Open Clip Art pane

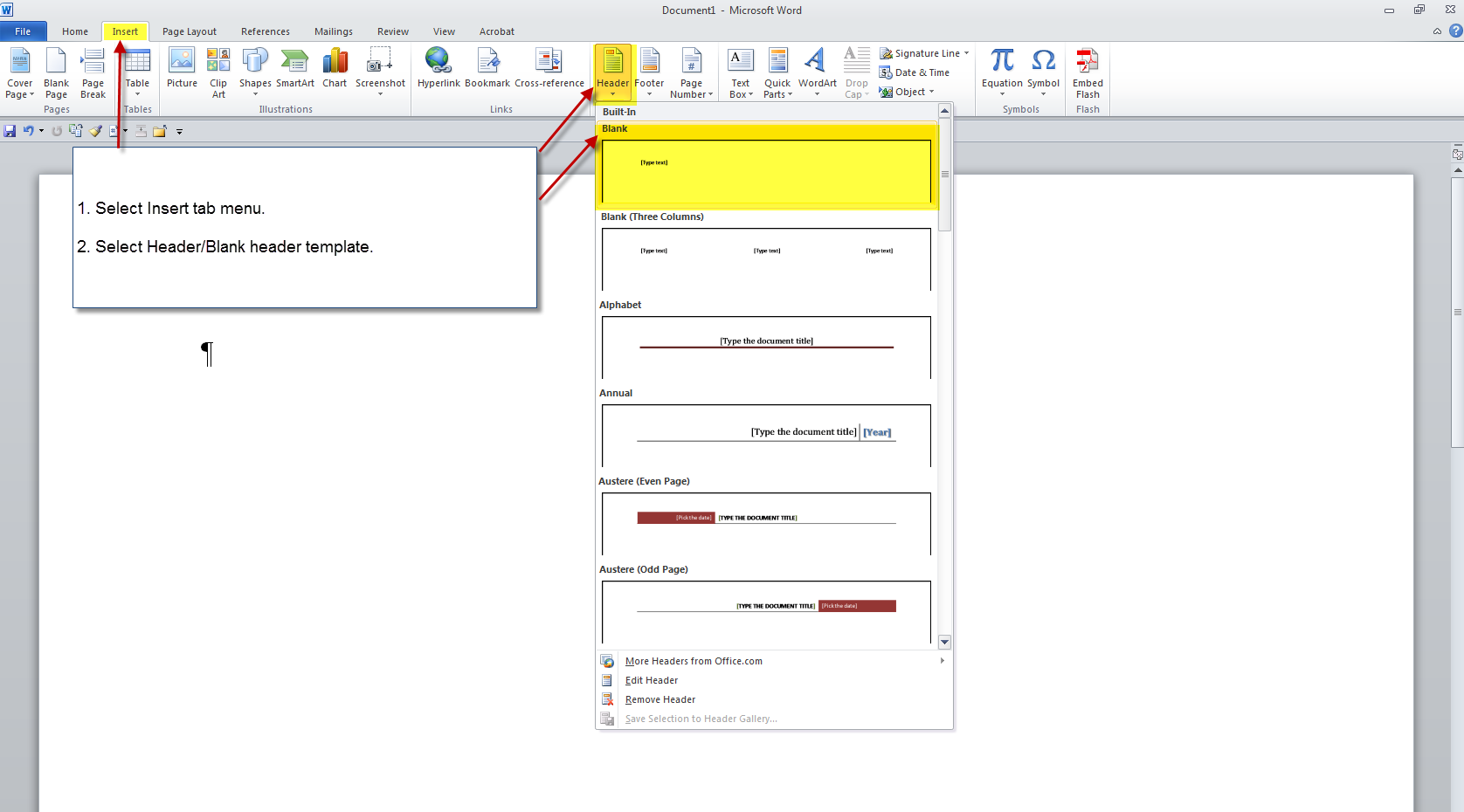(218, 73)
